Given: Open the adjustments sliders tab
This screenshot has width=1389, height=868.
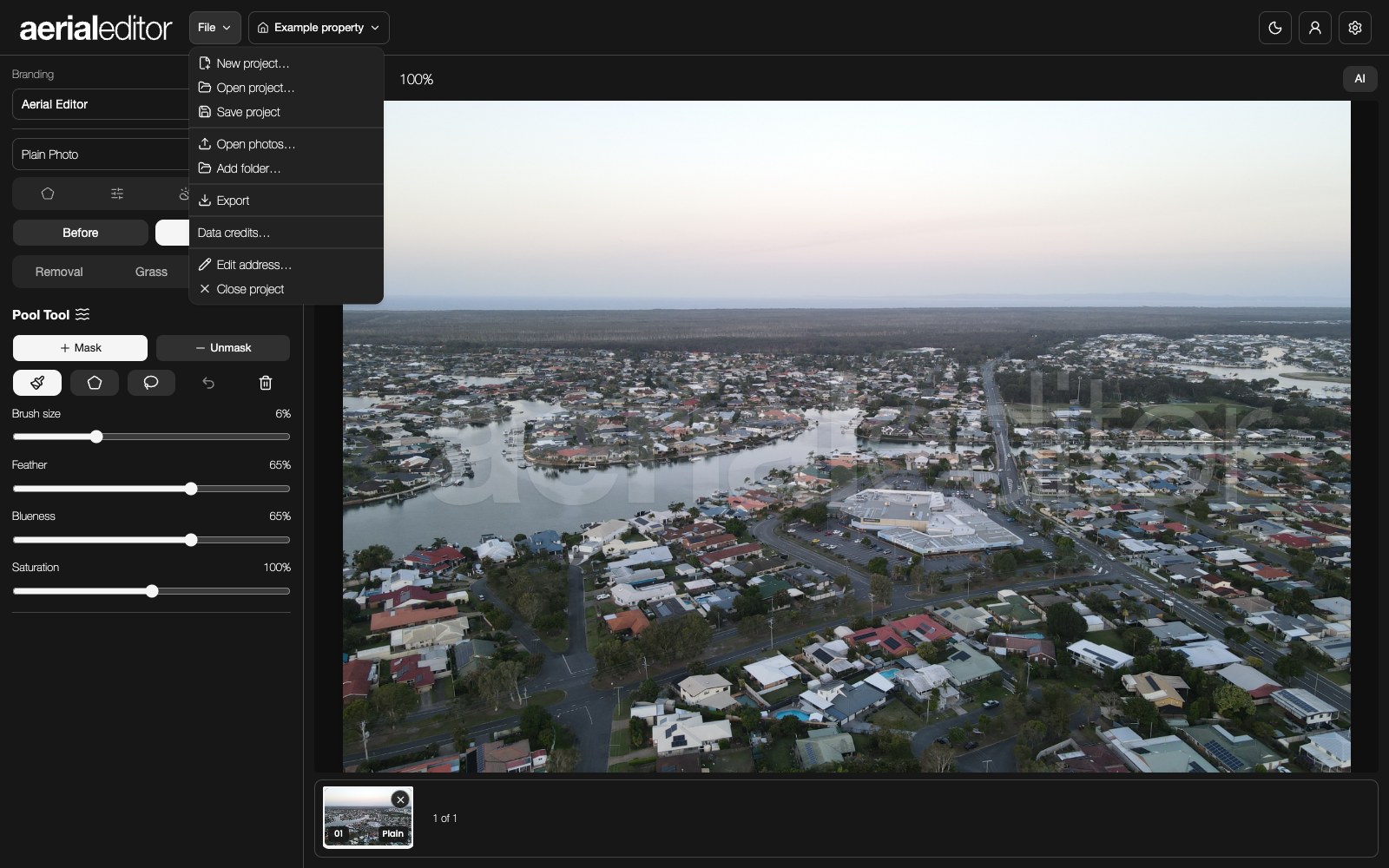Looking at the screenshot, I should (117, 194).
